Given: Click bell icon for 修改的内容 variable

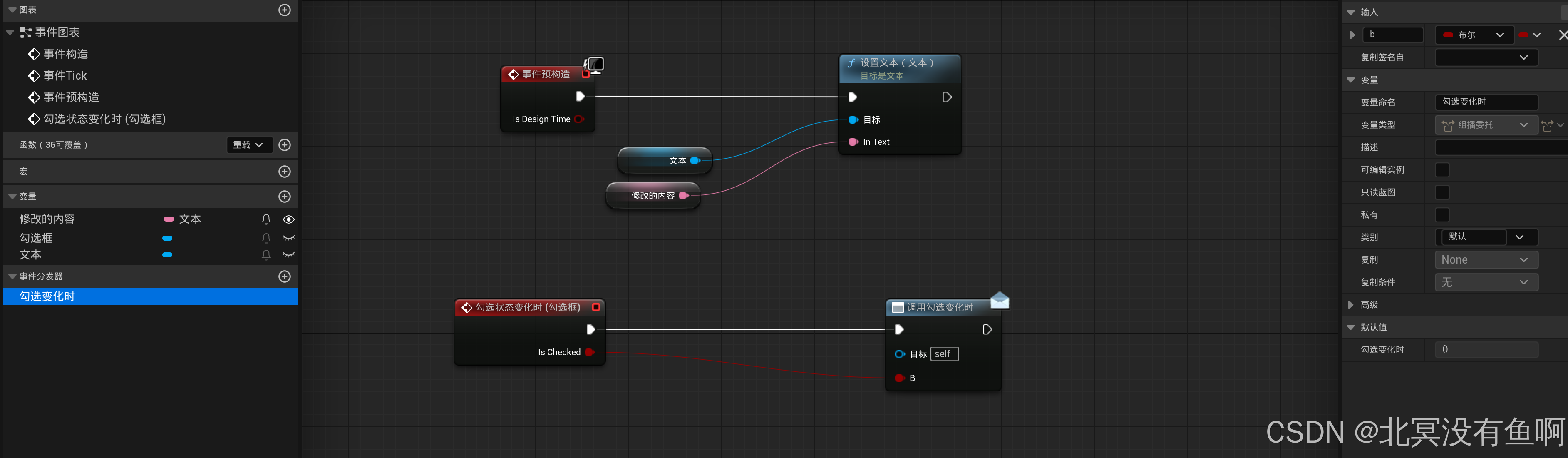Looking at the screenshot, I should click(x=266, y=219).
